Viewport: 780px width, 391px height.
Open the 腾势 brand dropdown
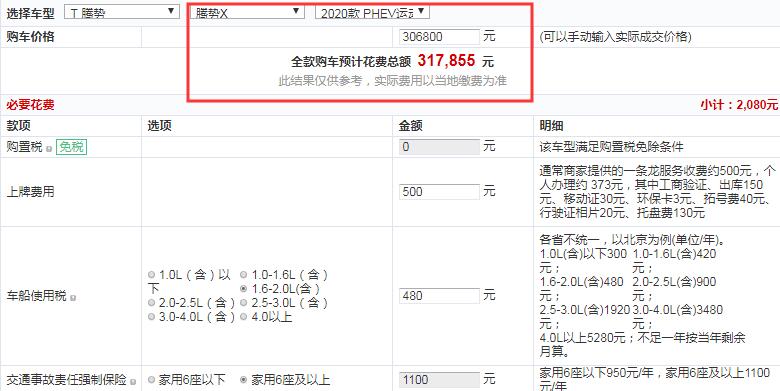[122, 12]
